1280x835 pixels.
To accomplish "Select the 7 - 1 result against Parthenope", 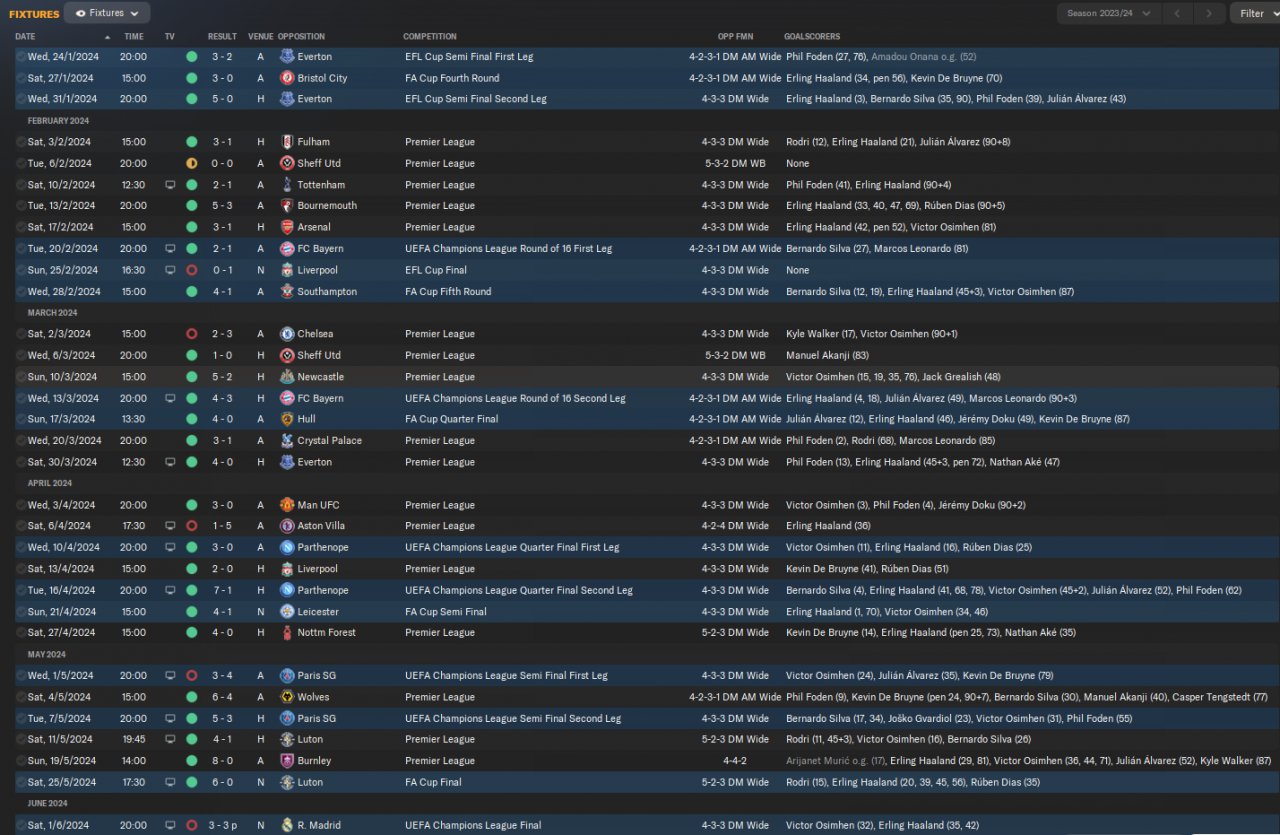I will (x=222, y=590).
